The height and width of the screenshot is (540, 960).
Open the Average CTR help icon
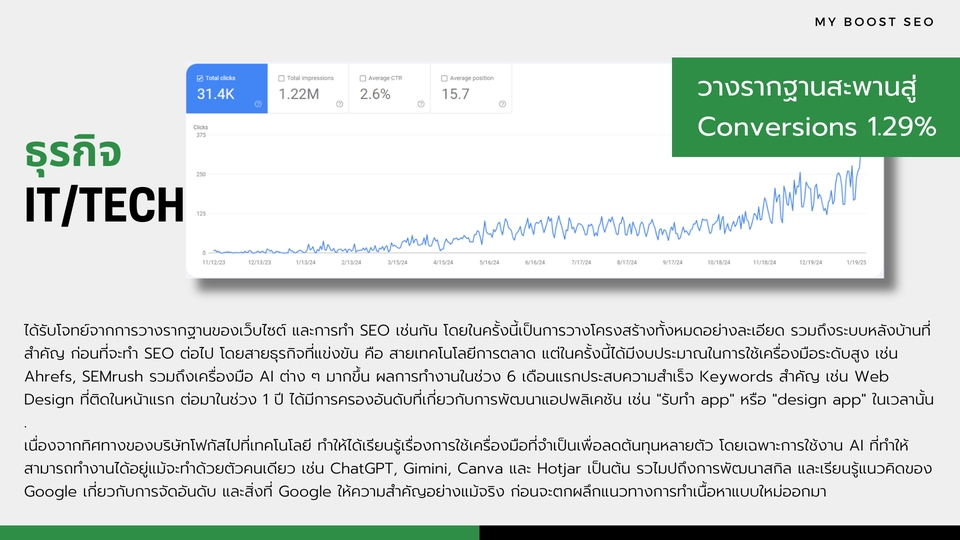pyautogui.click(x=421, y=103)
